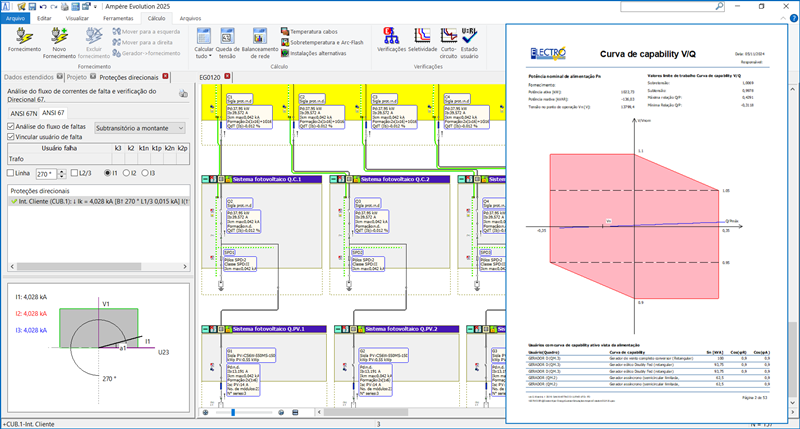Click the lock icon of Sistema fotovoltaico Q.C.1

(x=229, y=179)
